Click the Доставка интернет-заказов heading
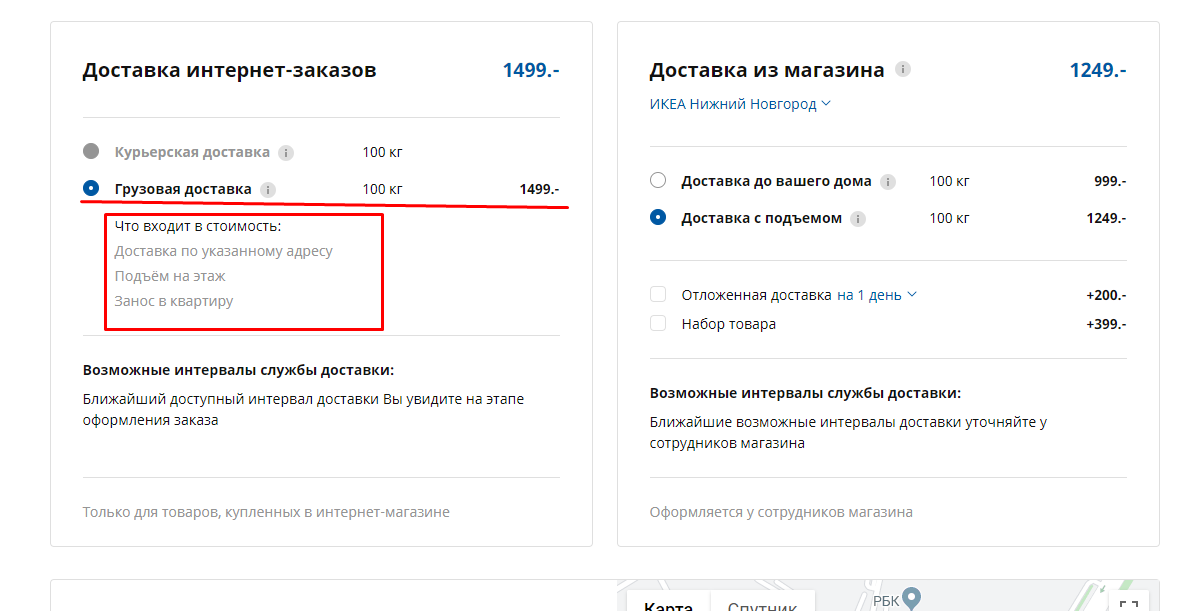Screen dimensions: 1183x611 229,70
